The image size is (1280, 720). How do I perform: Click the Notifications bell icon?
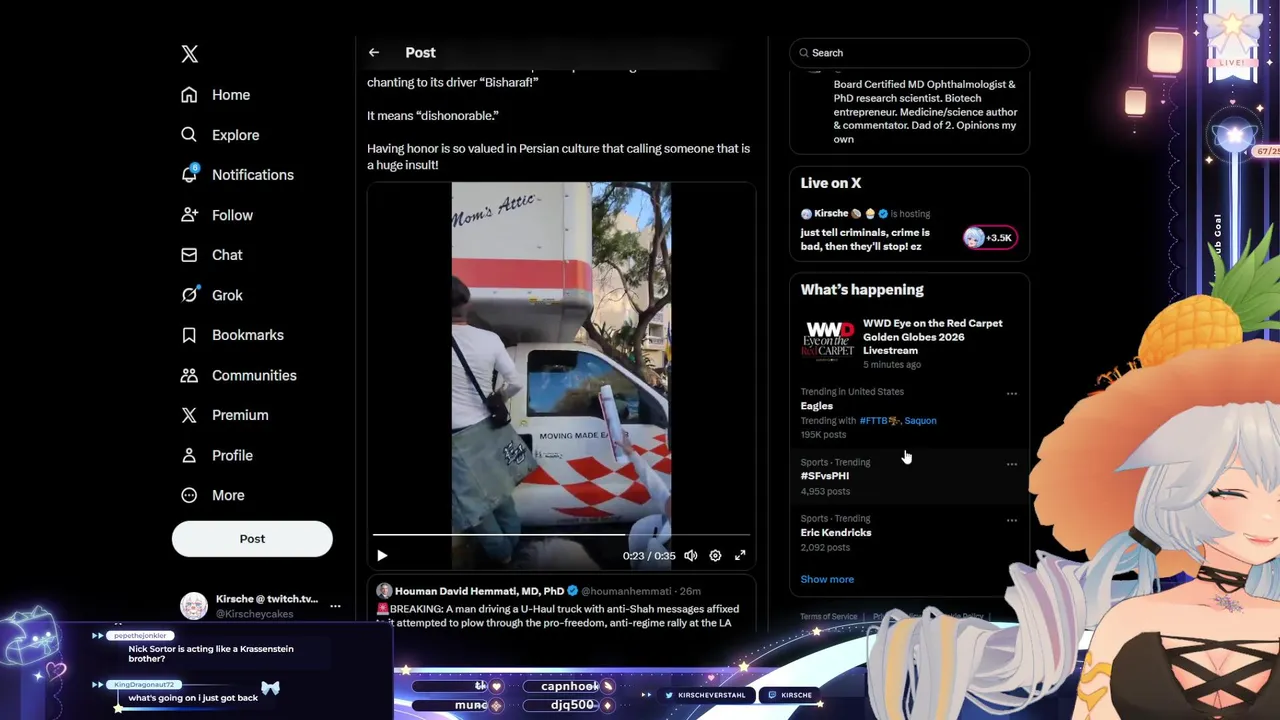pos(189,175)
